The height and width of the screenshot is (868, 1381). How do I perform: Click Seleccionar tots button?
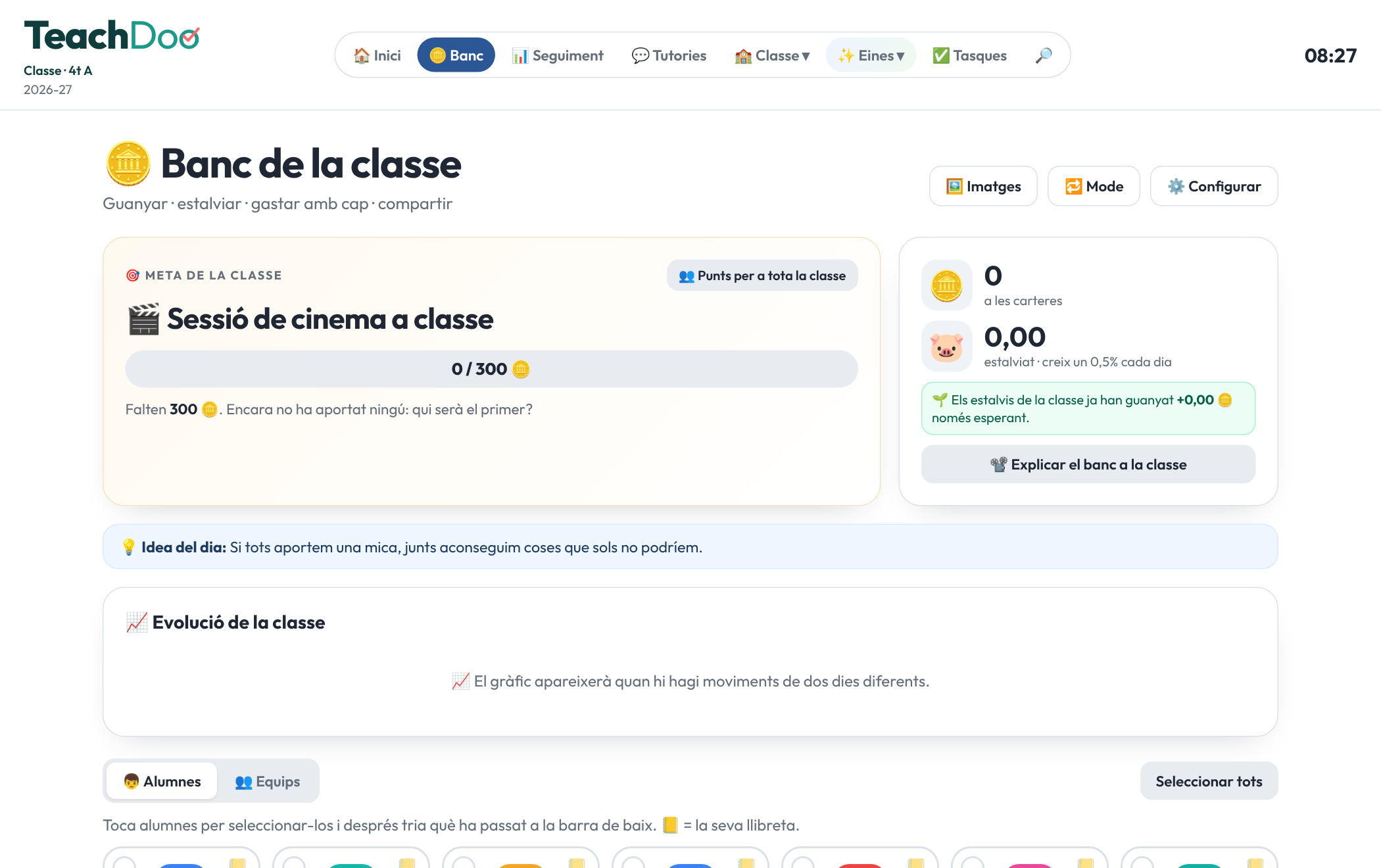[1209, 781]
